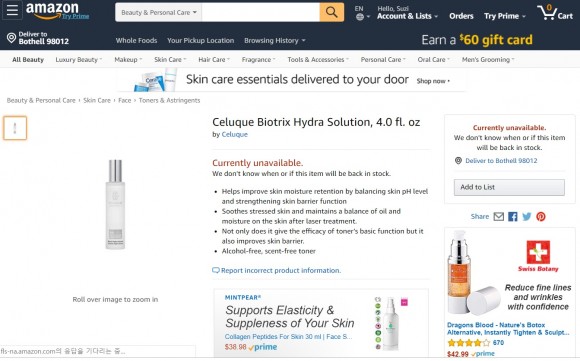Screen dimensions: 580x361
Task: Share product on Pinterest
Action: point(541,216)
